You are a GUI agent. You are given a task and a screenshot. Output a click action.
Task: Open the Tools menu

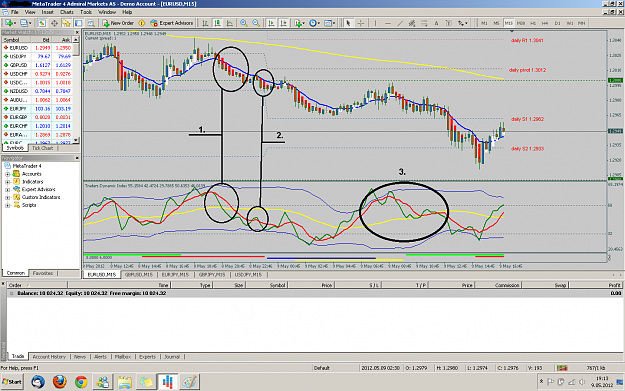86,12
